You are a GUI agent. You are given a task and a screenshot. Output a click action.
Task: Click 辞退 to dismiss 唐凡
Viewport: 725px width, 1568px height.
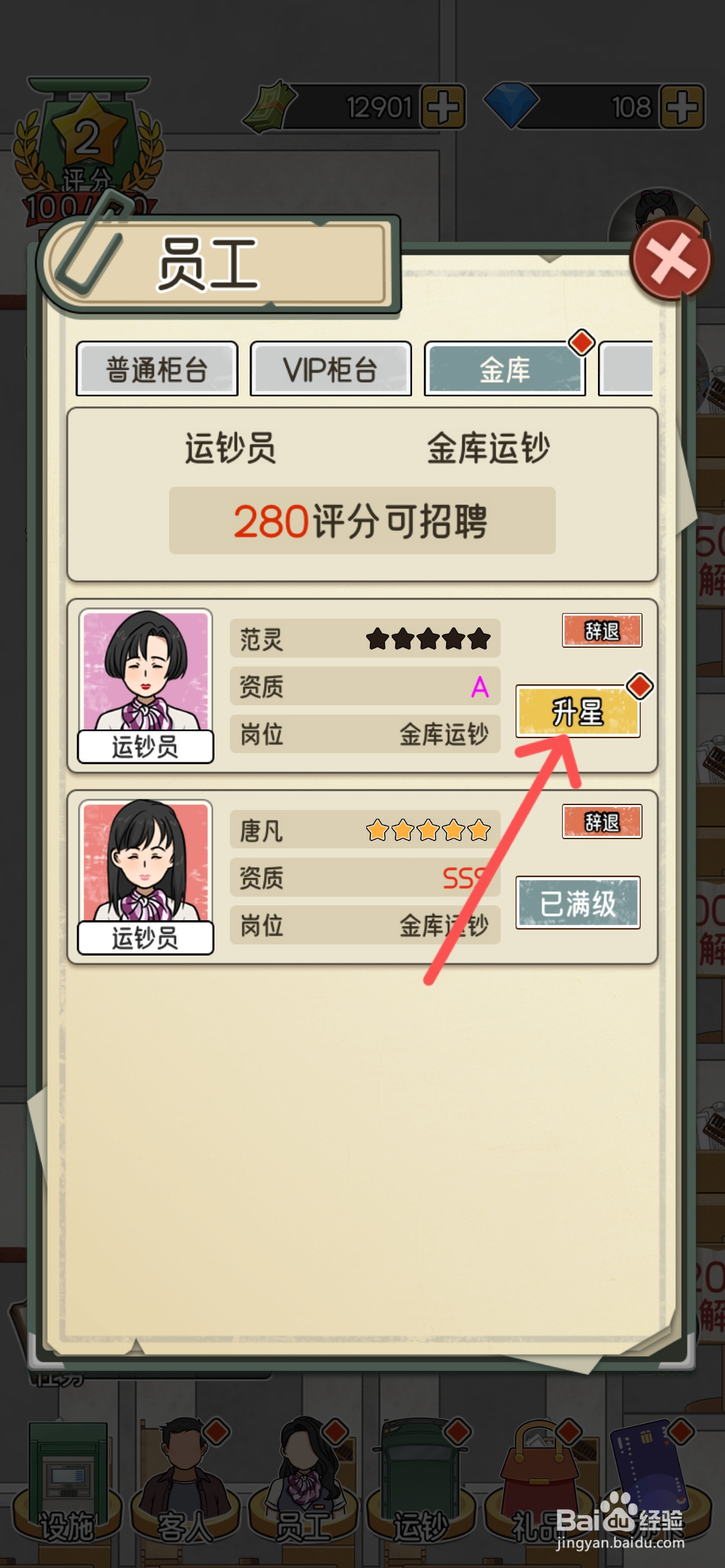tap(602, 822)
